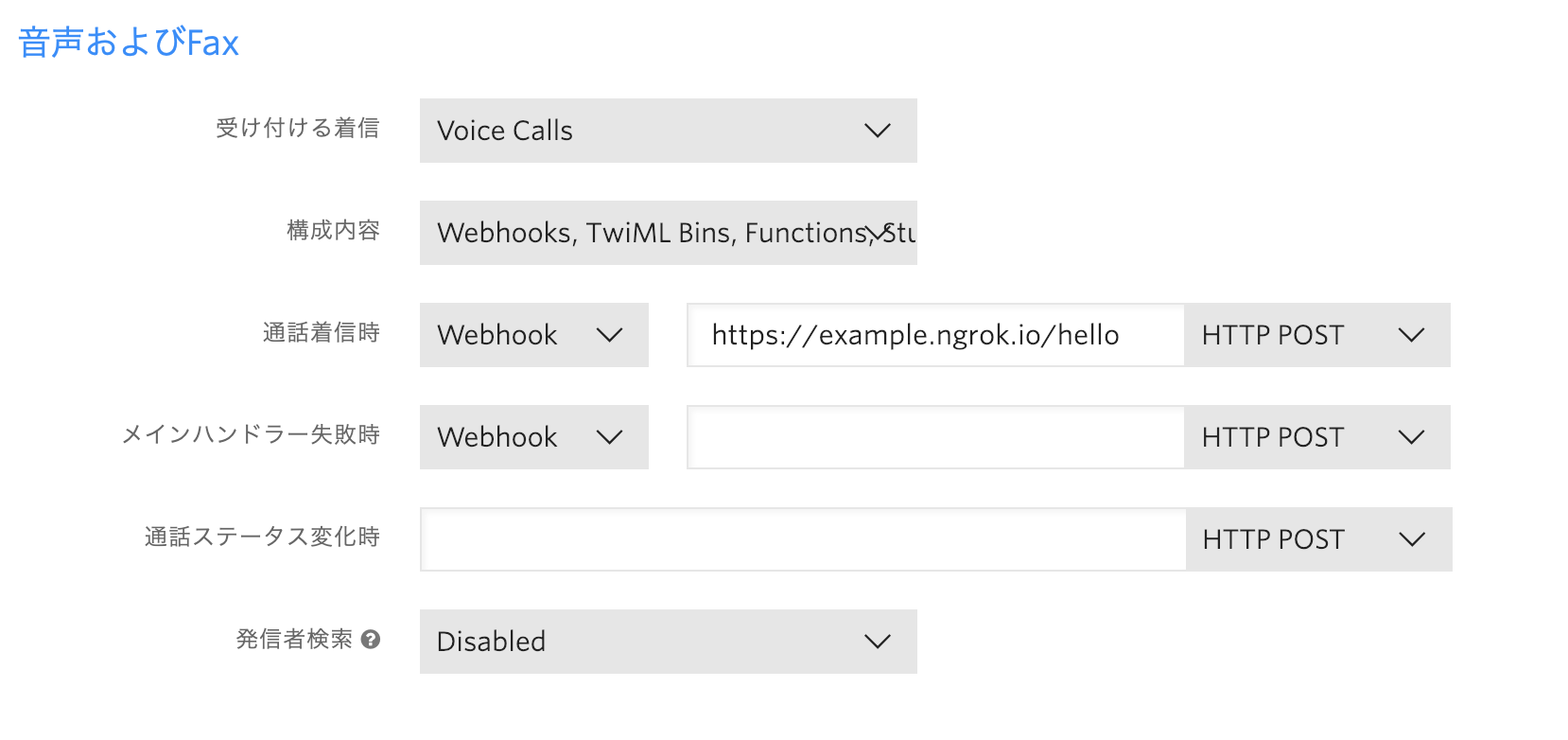The width and height of the screenshot is (1568, 740).
Task: Click the https://example.ngrok.io/hello URL field
Action: 935,335
